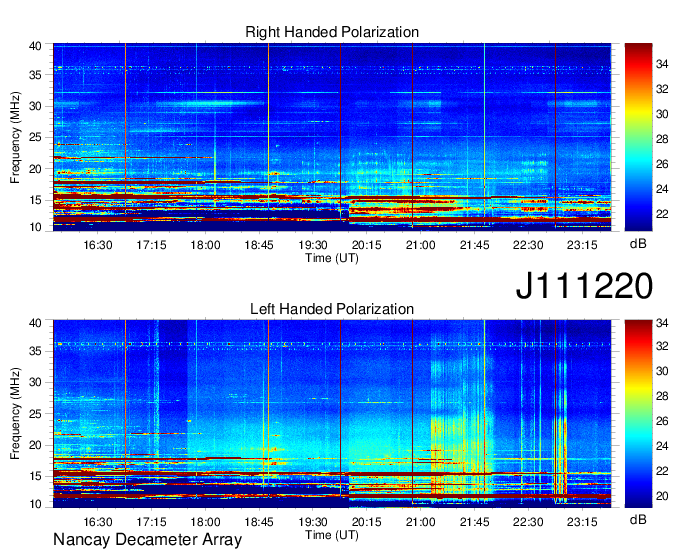Click value 26 on Left Handed colorbar
The height and width of the screenshot is (552, 680).
click(x=662, y=421)
